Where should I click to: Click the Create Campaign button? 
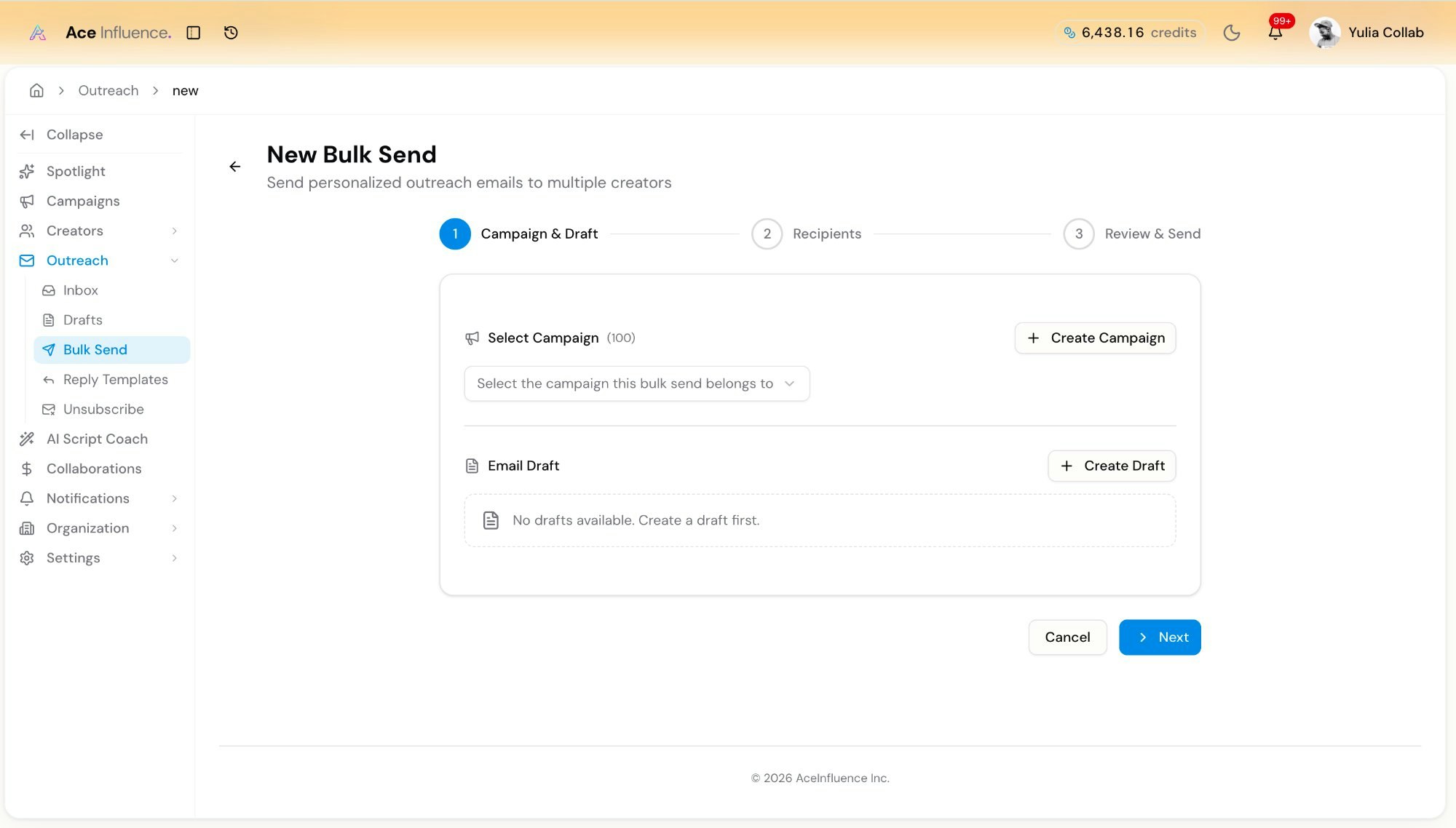1095,338
